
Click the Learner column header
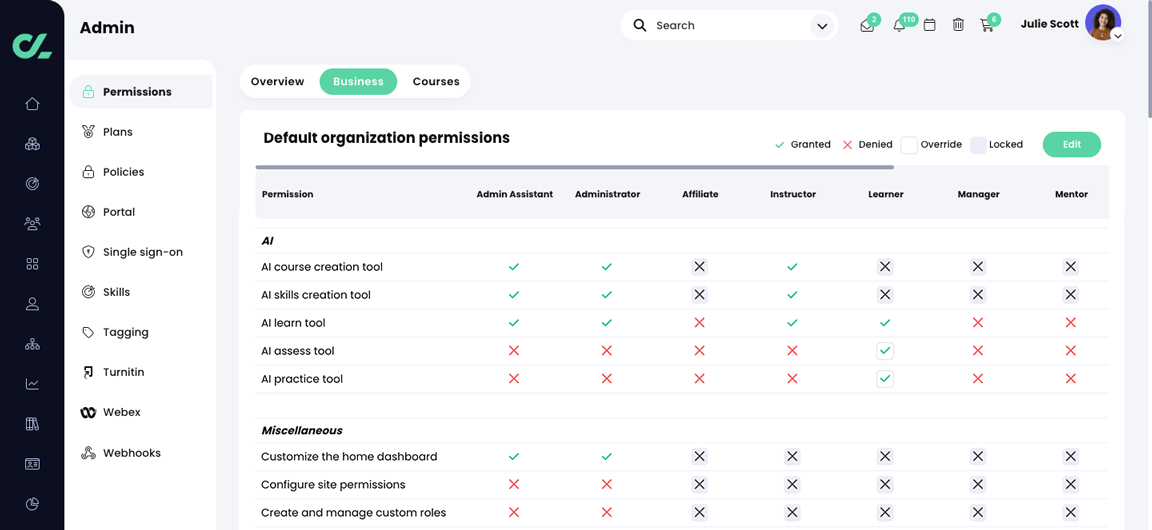click(885, 194)
